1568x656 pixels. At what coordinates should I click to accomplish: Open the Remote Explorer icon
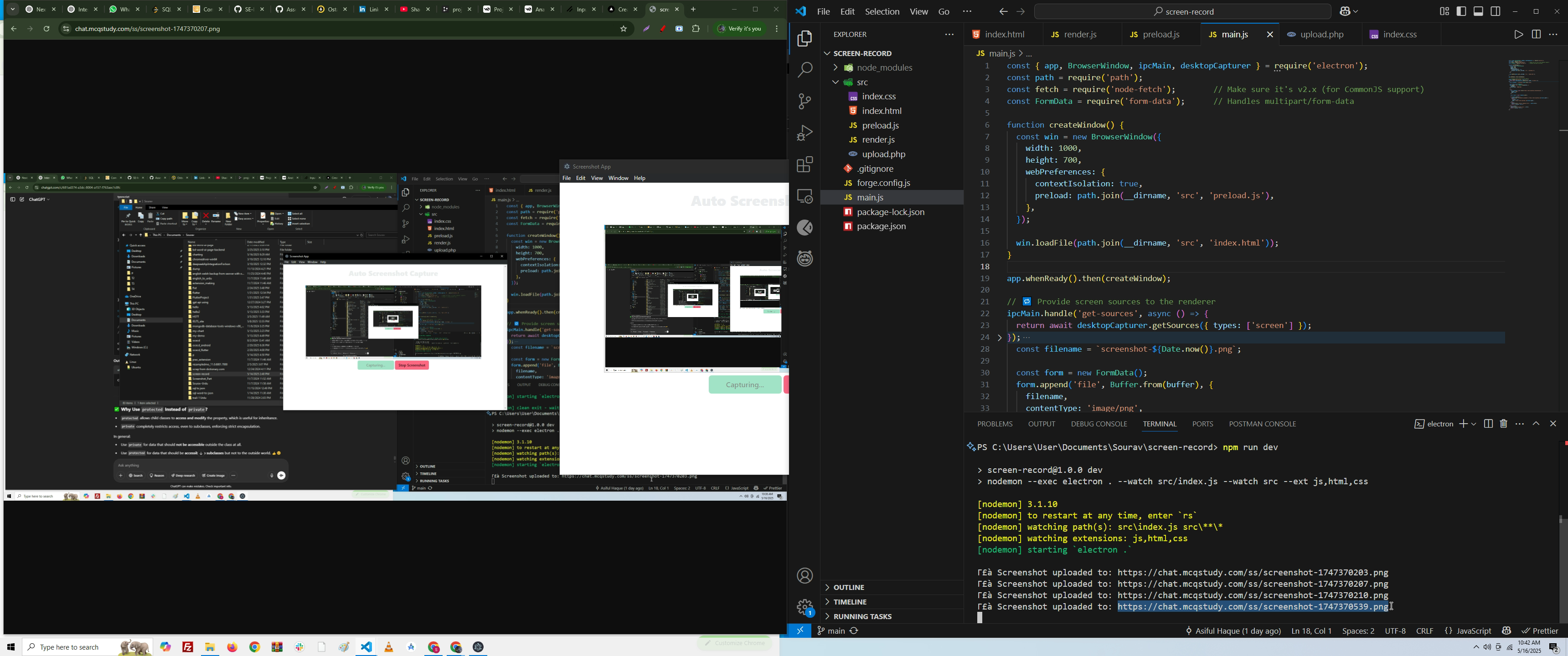coord(805,196)
